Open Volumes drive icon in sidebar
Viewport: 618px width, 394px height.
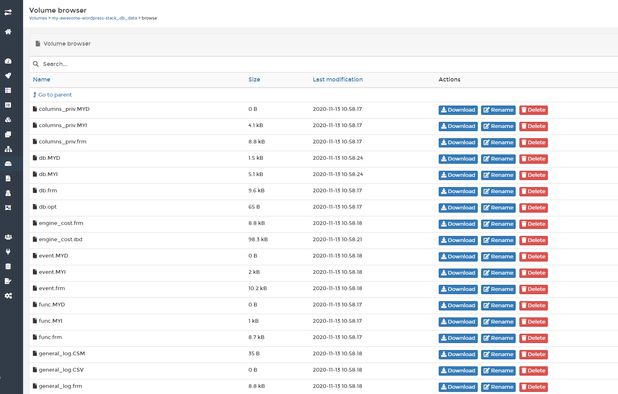click(8, 164)
